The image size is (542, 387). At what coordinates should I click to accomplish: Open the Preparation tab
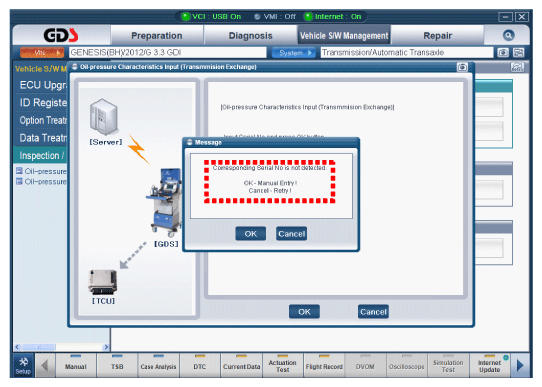pyautogui.click(x=157, y=36)
